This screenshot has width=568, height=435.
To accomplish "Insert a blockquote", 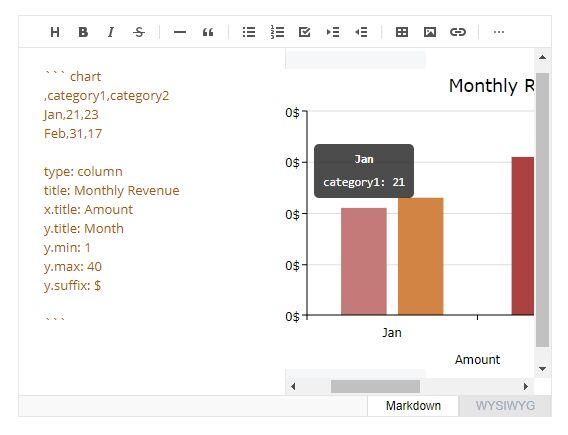I will pos(208,32).
